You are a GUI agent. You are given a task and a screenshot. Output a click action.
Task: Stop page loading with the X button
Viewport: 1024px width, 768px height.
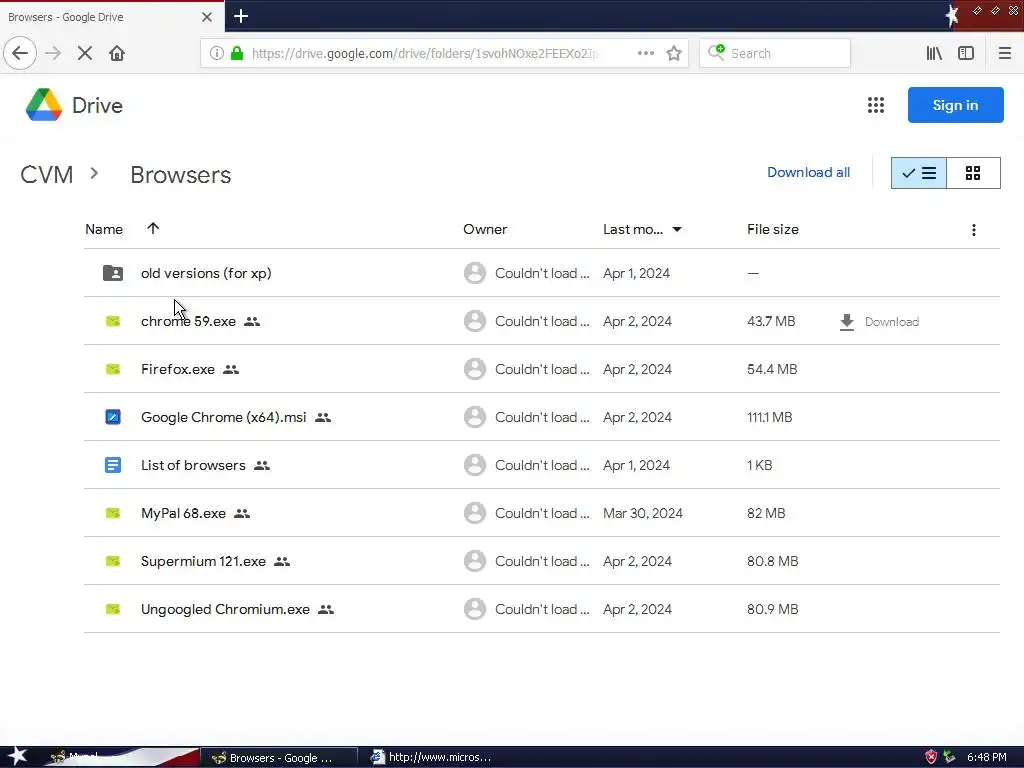(x=84, y=53)
